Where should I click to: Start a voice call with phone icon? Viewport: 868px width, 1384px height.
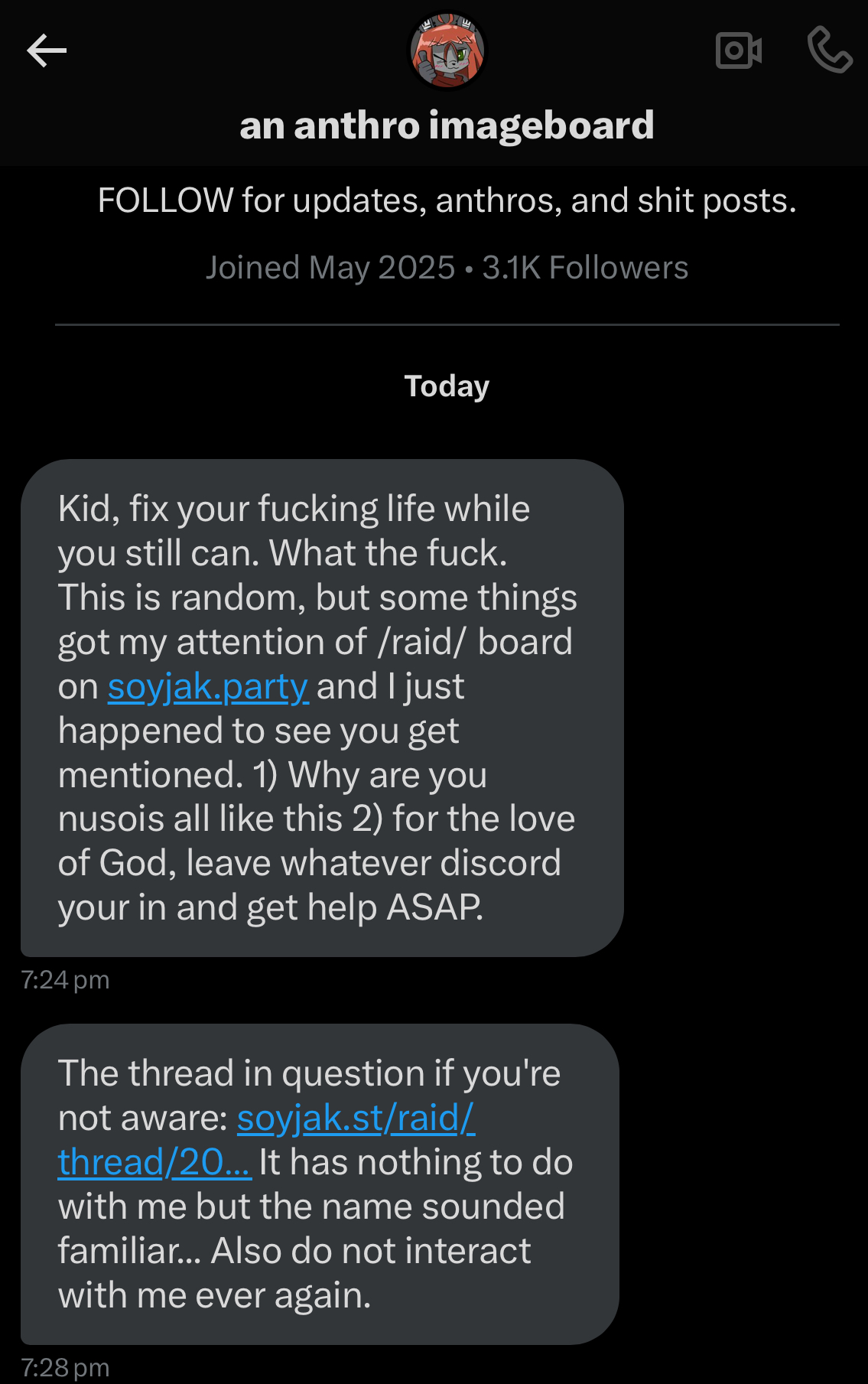[829, 50]
